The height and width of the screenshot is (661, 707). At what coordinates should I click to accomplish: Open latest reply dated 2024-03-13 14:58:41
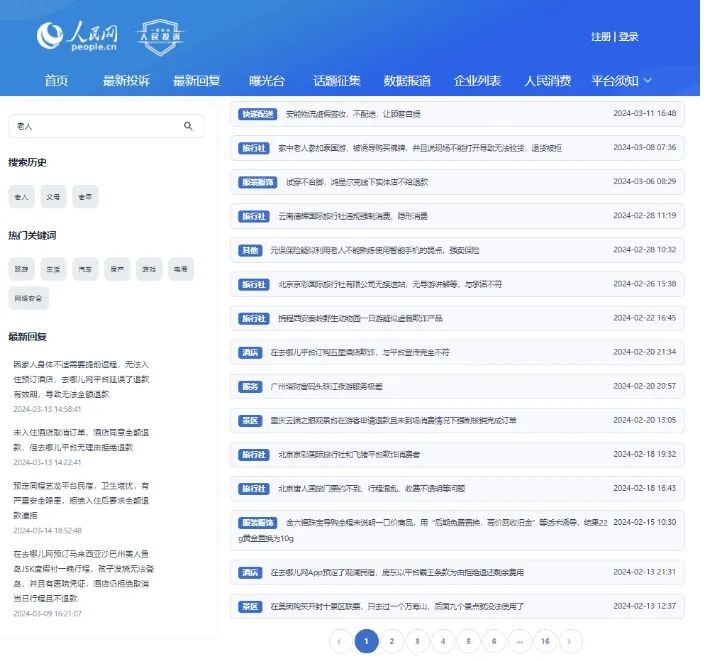[x=81, y=386]
